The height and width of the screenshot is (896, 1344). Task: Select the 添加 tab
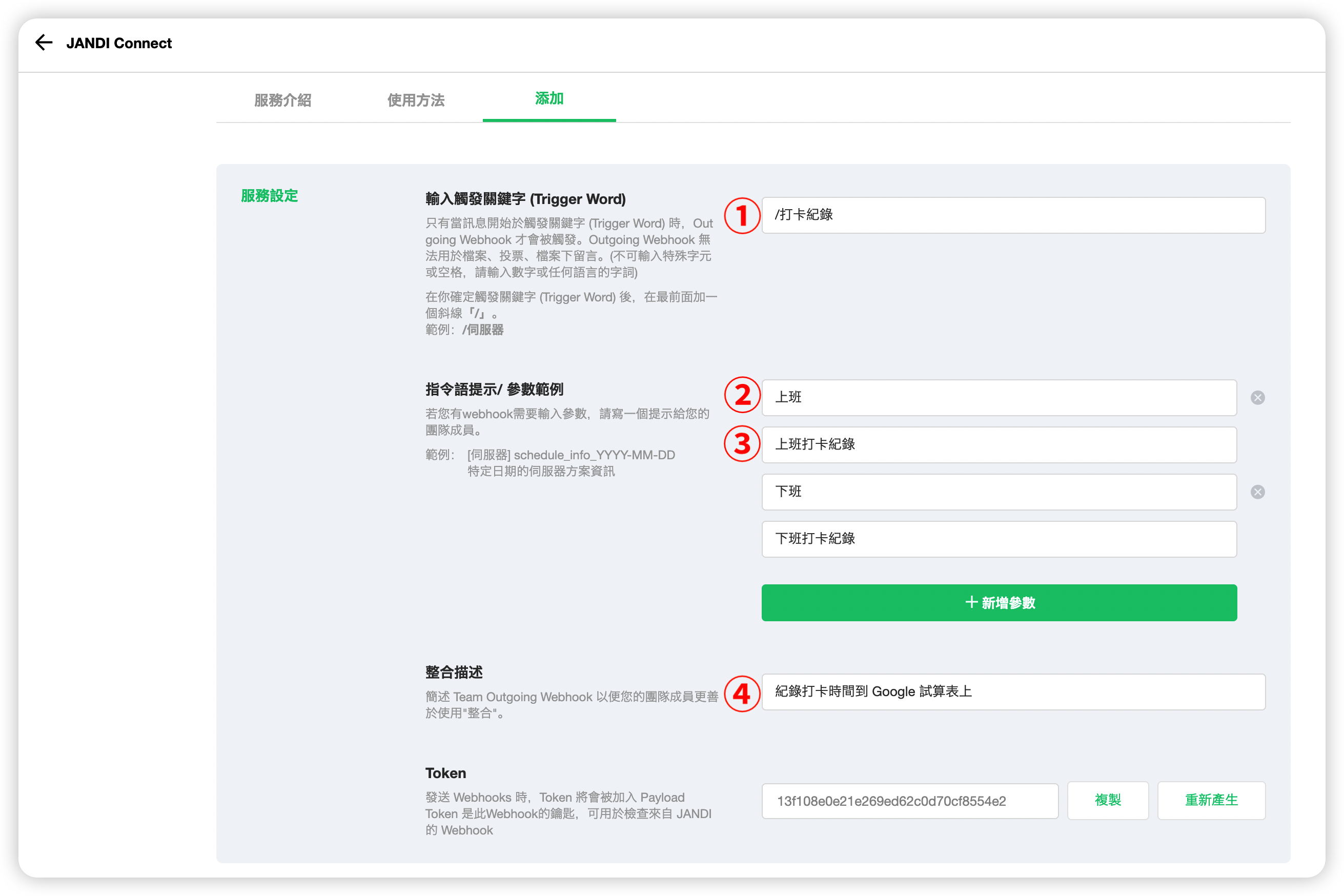pos(548,99)
